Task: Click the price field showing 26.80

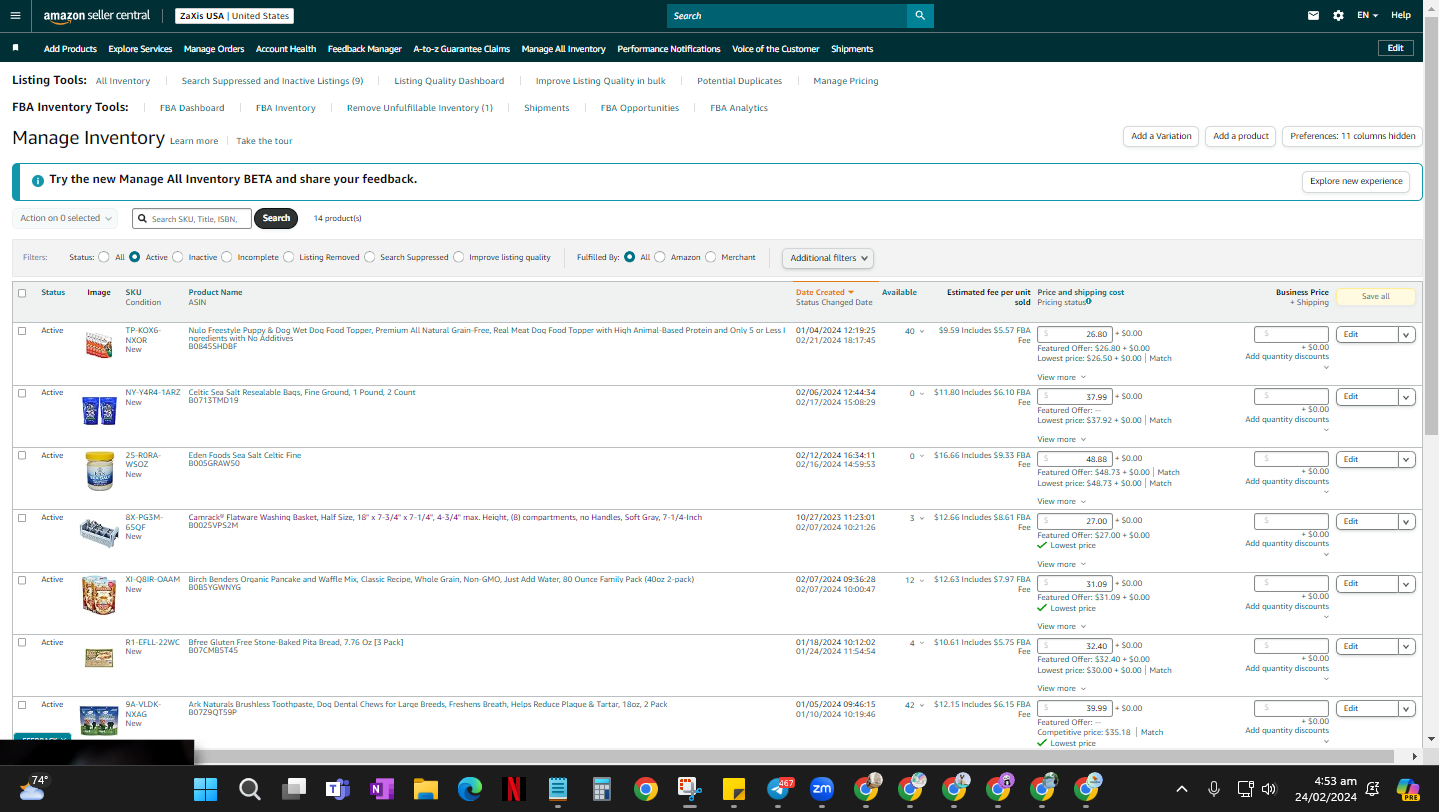Action: pos(1075,334)
